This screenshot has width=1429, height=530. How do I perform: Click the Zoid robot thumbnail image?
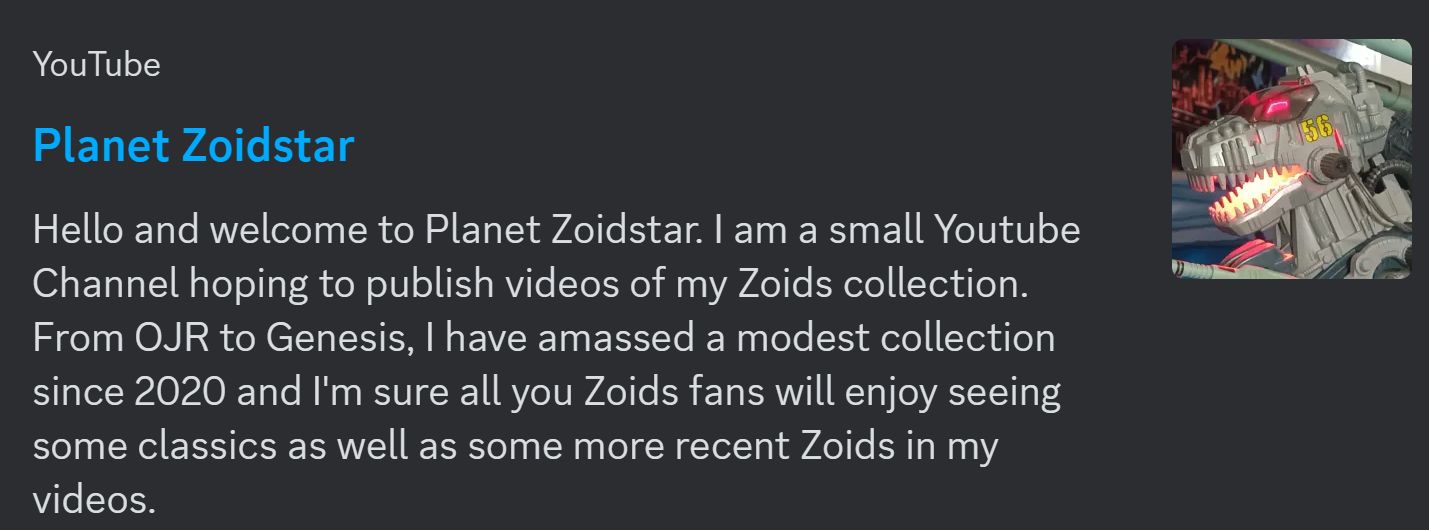click(1290, 158)
